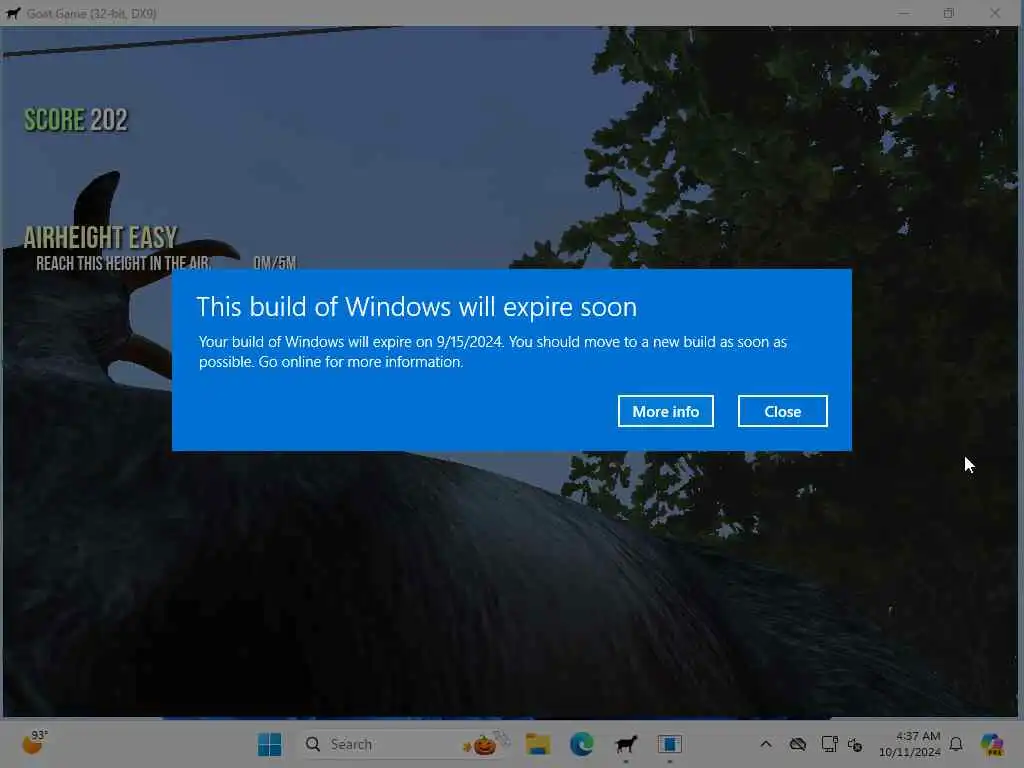Launch Copilot preview from the taskbar
Image resolution: width=1024 pixels, height=768 pixels.
click(x=992, y=744)
